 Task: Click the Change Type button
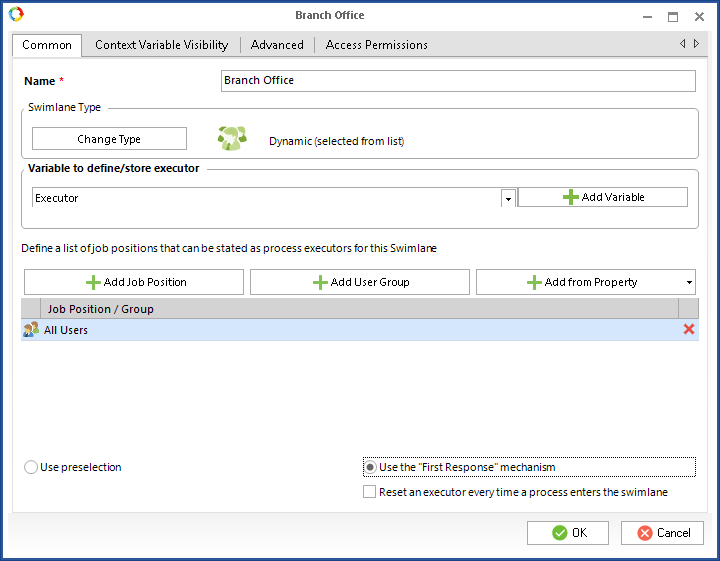[x=109, y=139]
